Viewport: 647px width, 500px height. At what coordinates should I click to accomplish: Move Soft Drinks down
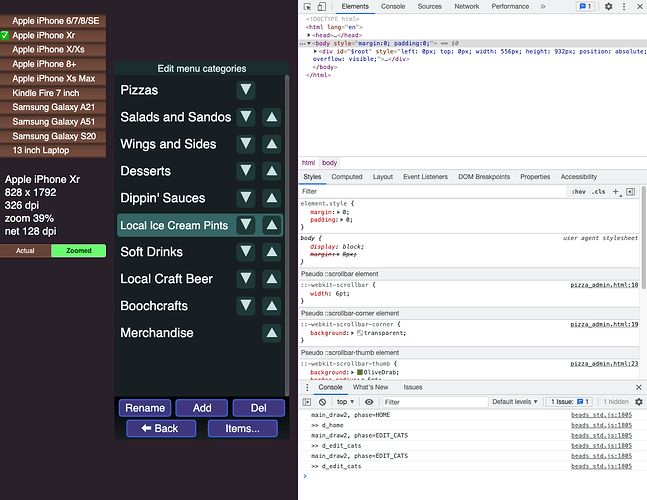click(246, 252)
